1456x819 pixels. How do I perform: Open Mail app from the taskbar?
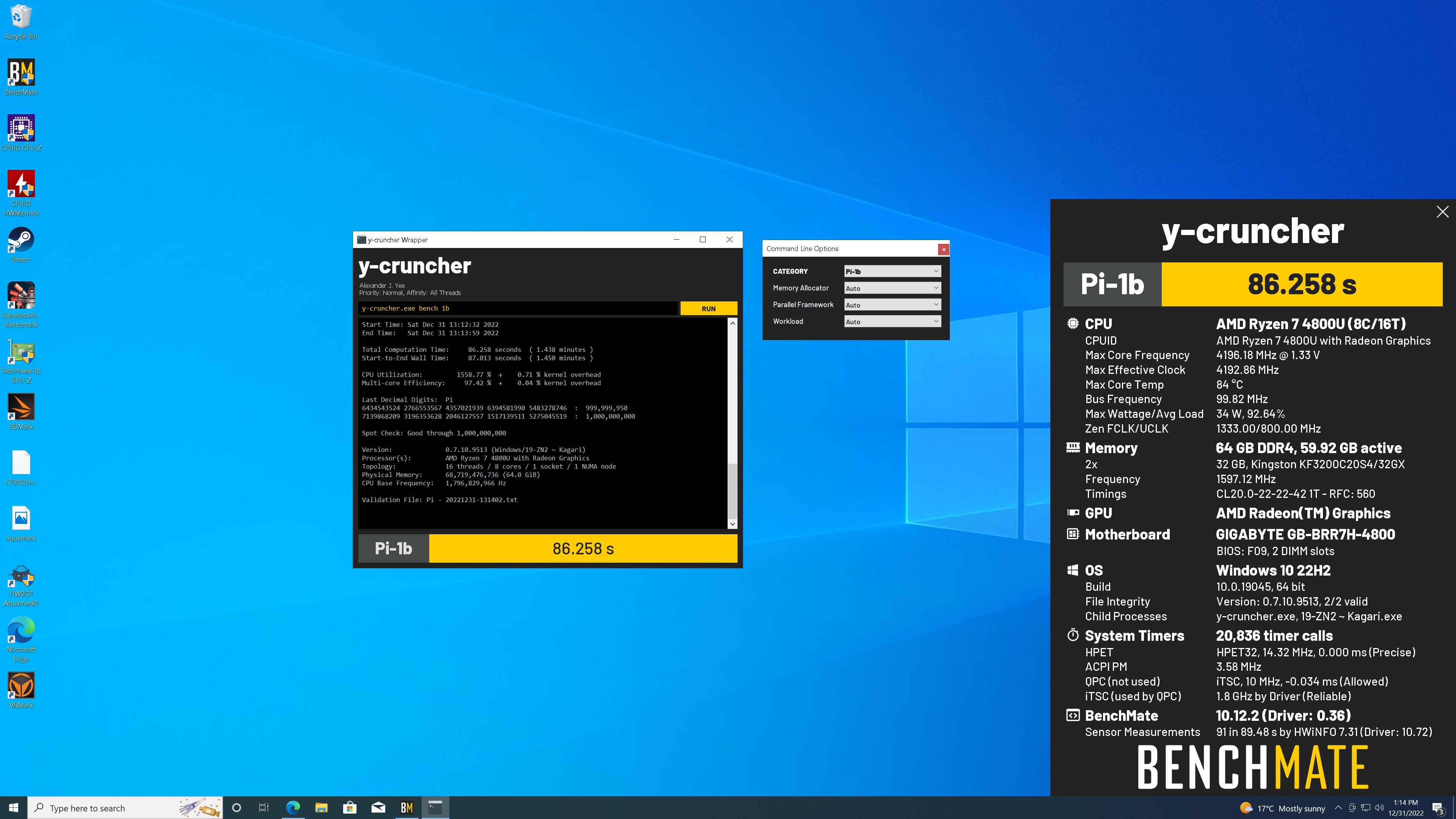coord(378,808)
